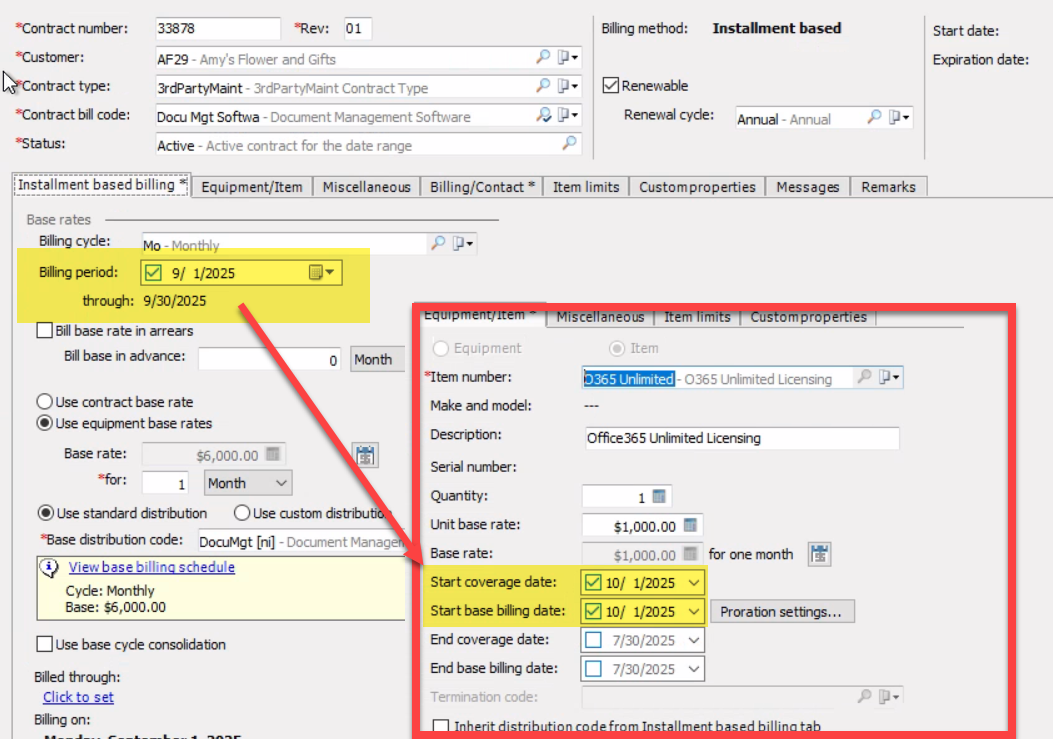Switch to the Billing/Contact tab
Viewport: 1053px width, 739px height.
click(x=482, y=187)
